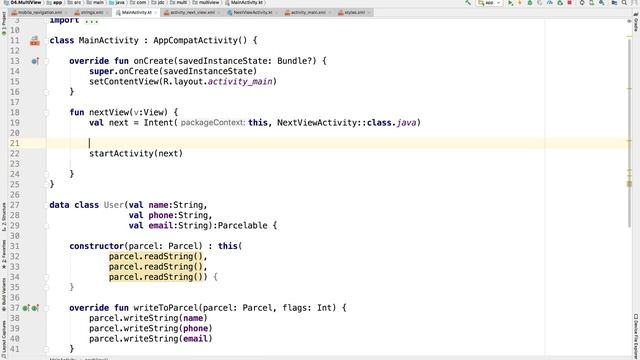The image size is (640, 360).
Task: Click line number 22 in the gutter
Action: (15, 153)
